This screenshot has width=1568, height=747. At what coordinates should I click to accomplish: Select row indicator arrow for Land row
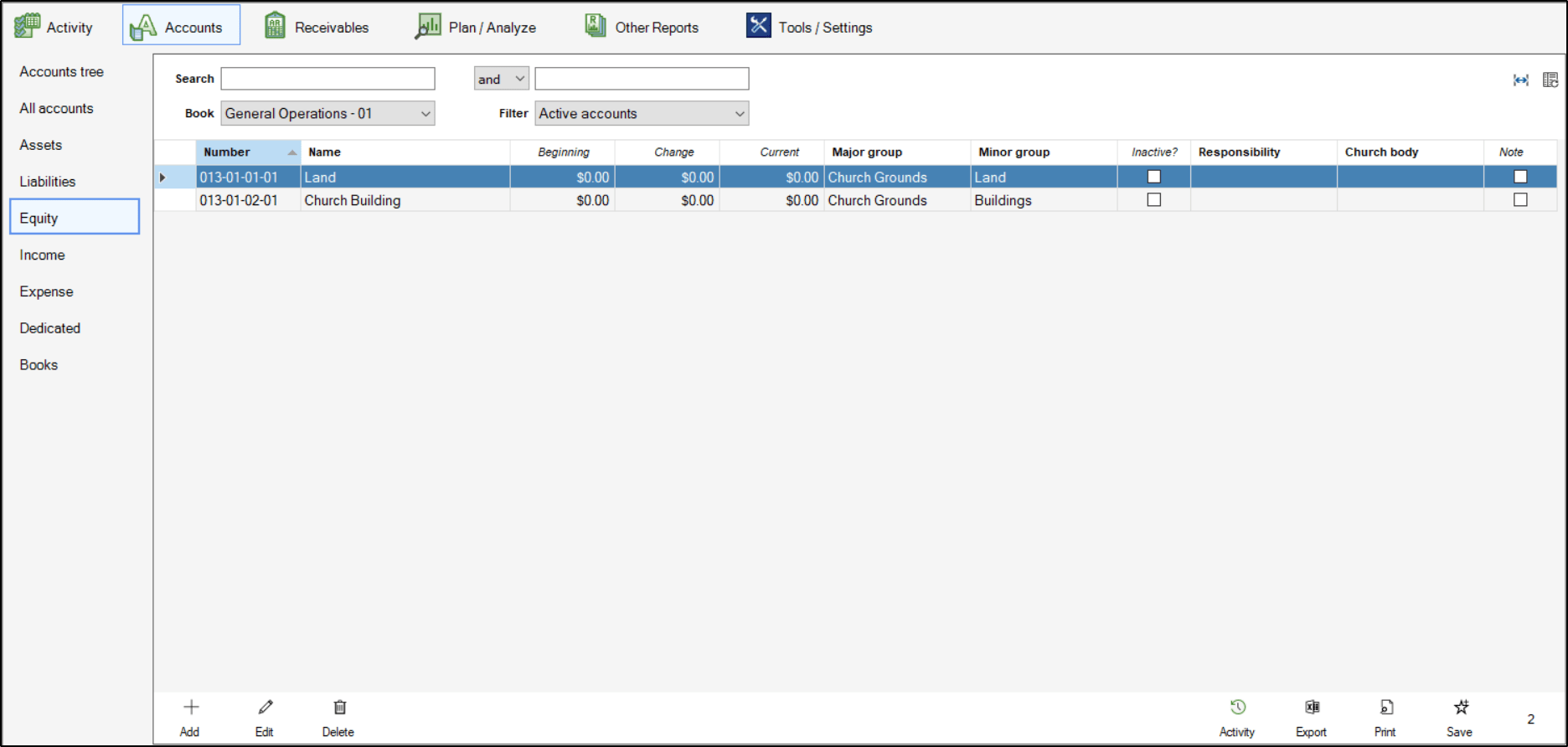click(x=162, y=178)
